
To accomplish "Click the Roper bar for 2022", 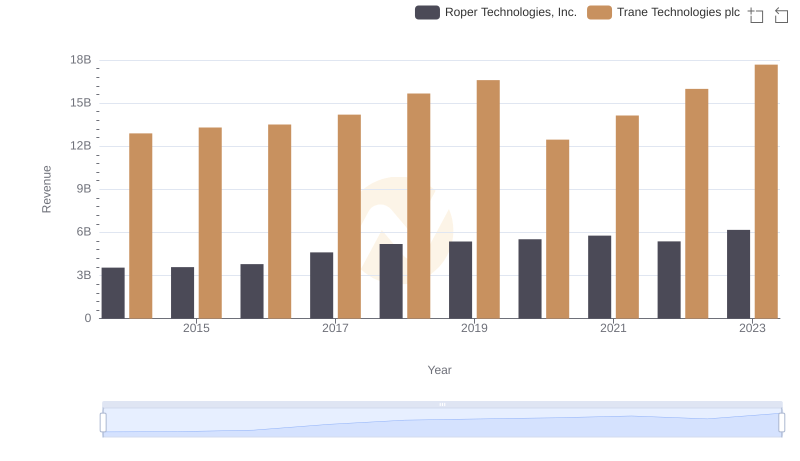I will click(x=669, y=280).
